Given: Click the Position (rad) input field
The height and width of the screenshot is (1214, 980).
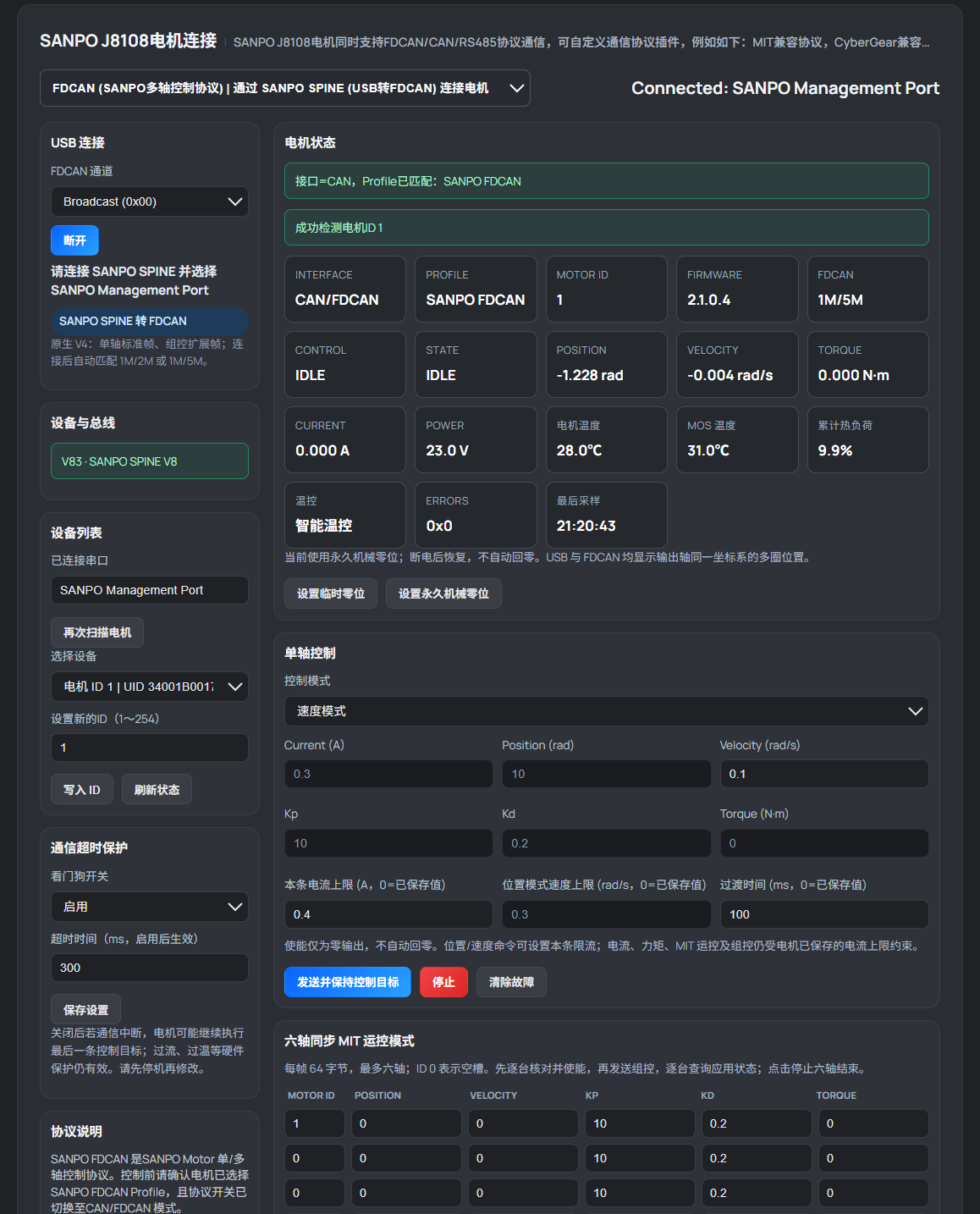Looking at the screenshot, I should (x=606, y=774).
